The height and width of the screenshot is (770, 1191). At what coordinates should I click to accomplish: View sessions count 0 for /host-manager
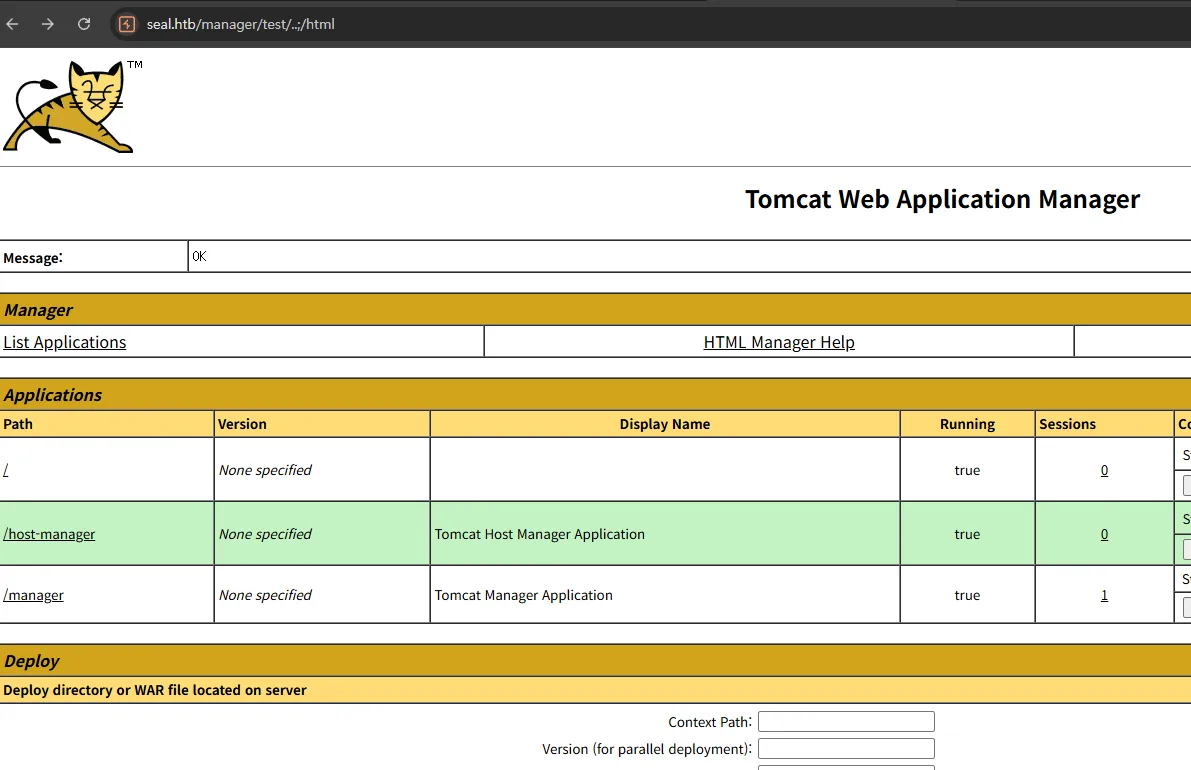tap(1104, 534)
